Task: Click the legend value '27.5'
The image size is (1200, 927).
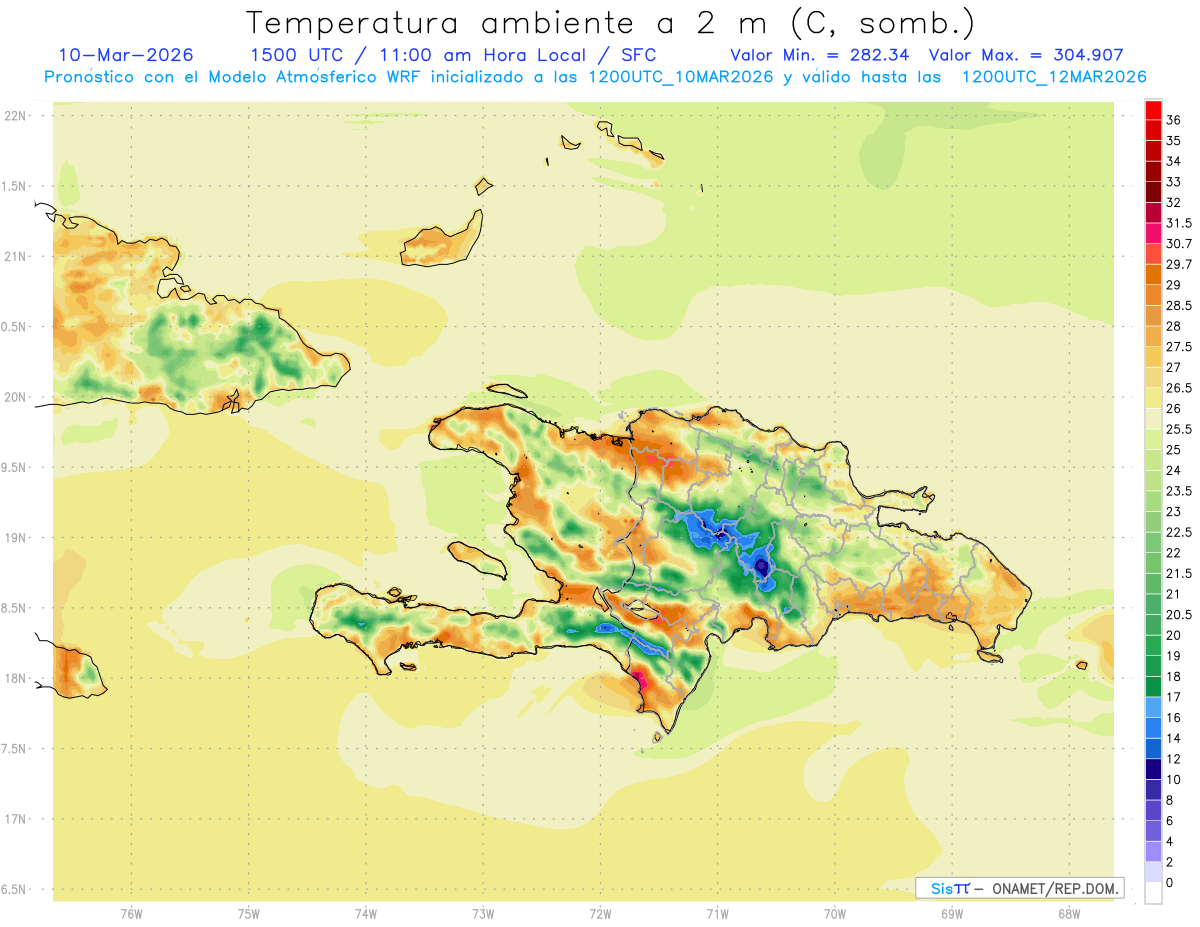Action: coord(1179,346)
